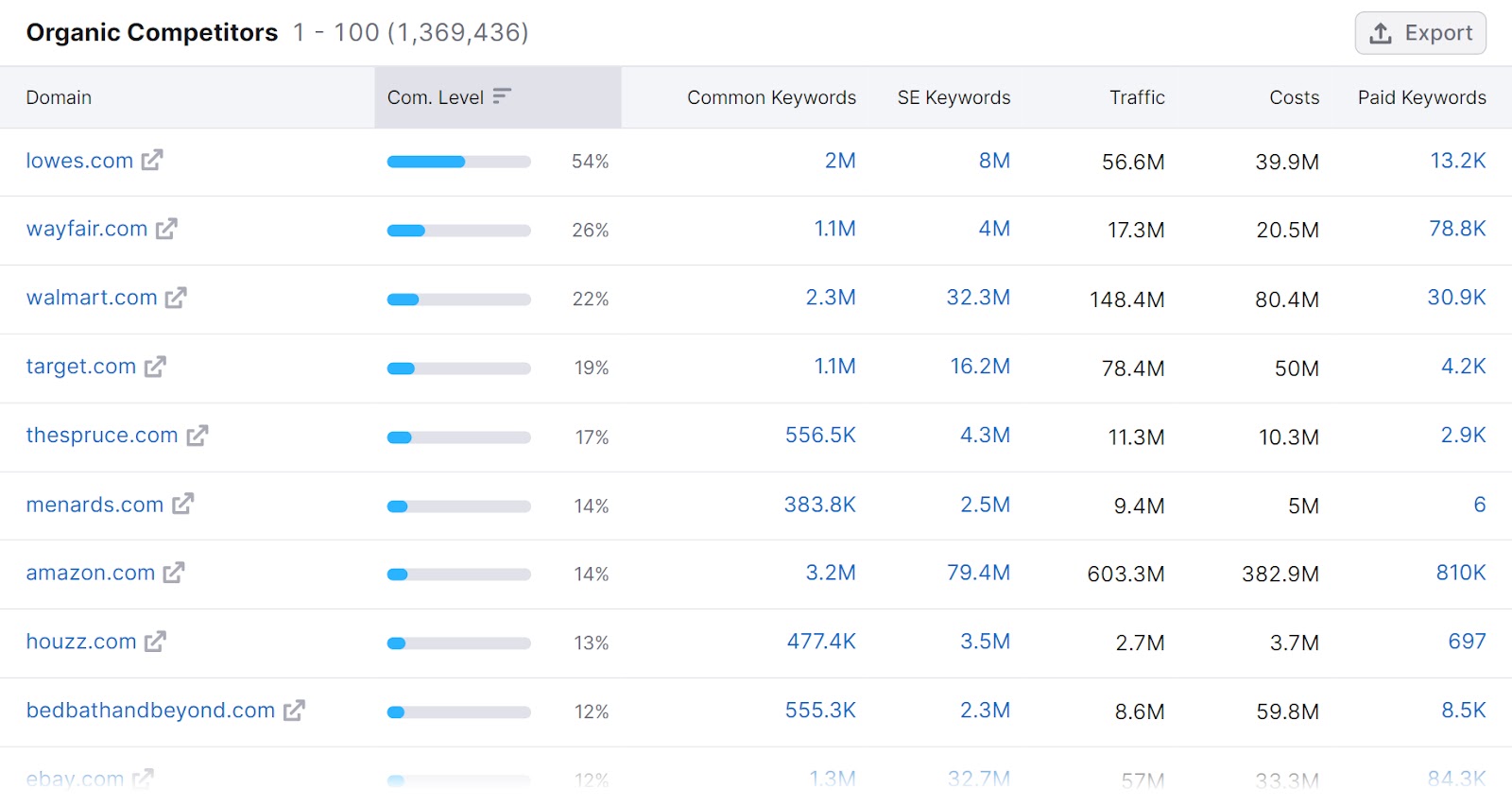Open walmart.com external link icon

click(176, 298)
